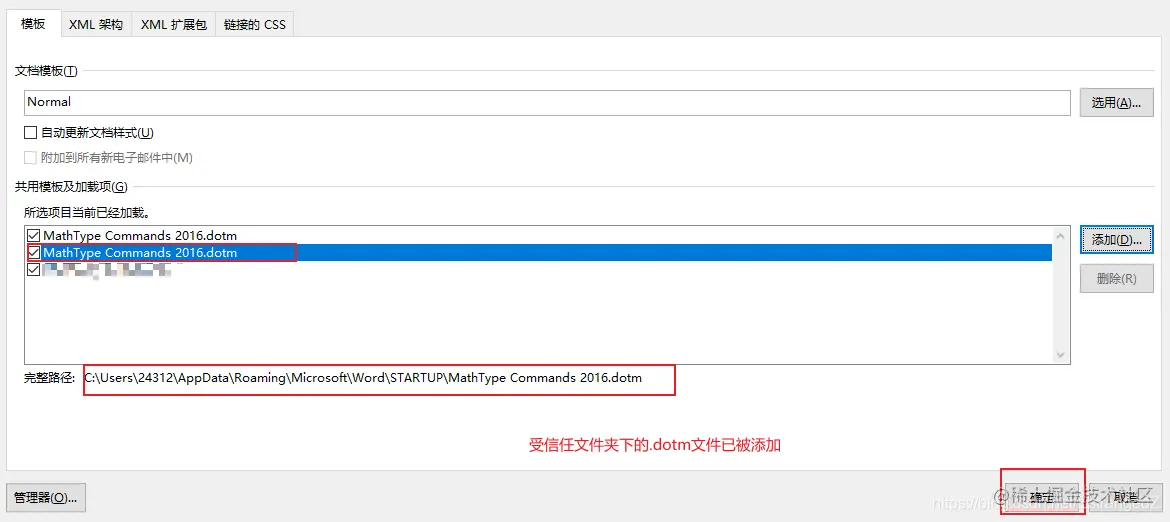This screenshot has height=522, width=1170.
Task: Enable 自动更新文档样式 checkbox
Action: [31, 133]
